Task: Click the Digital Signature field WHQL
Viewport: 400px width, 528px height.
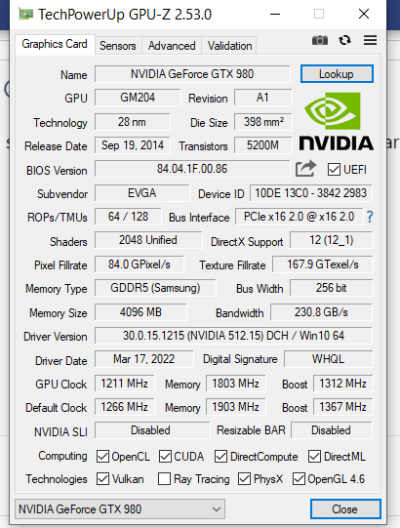Action: (328, 359)
